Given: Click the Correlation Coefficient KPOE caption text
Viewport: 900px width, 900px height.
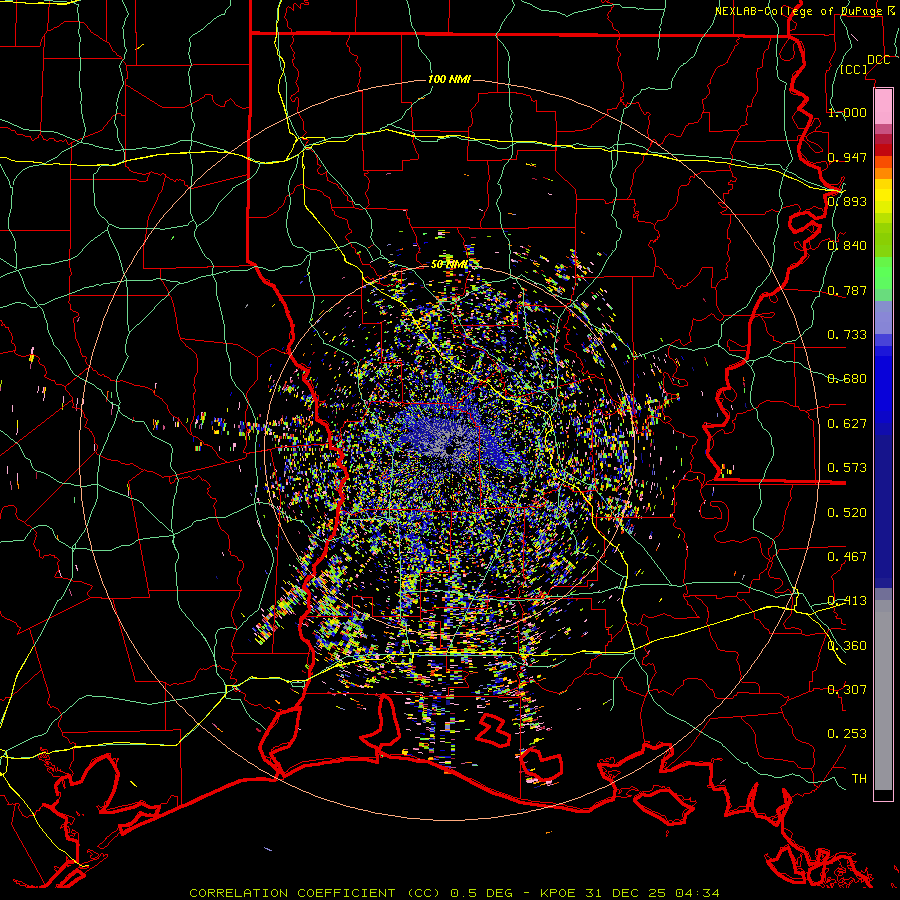Looking at the screenshot, I should [454, 893].
